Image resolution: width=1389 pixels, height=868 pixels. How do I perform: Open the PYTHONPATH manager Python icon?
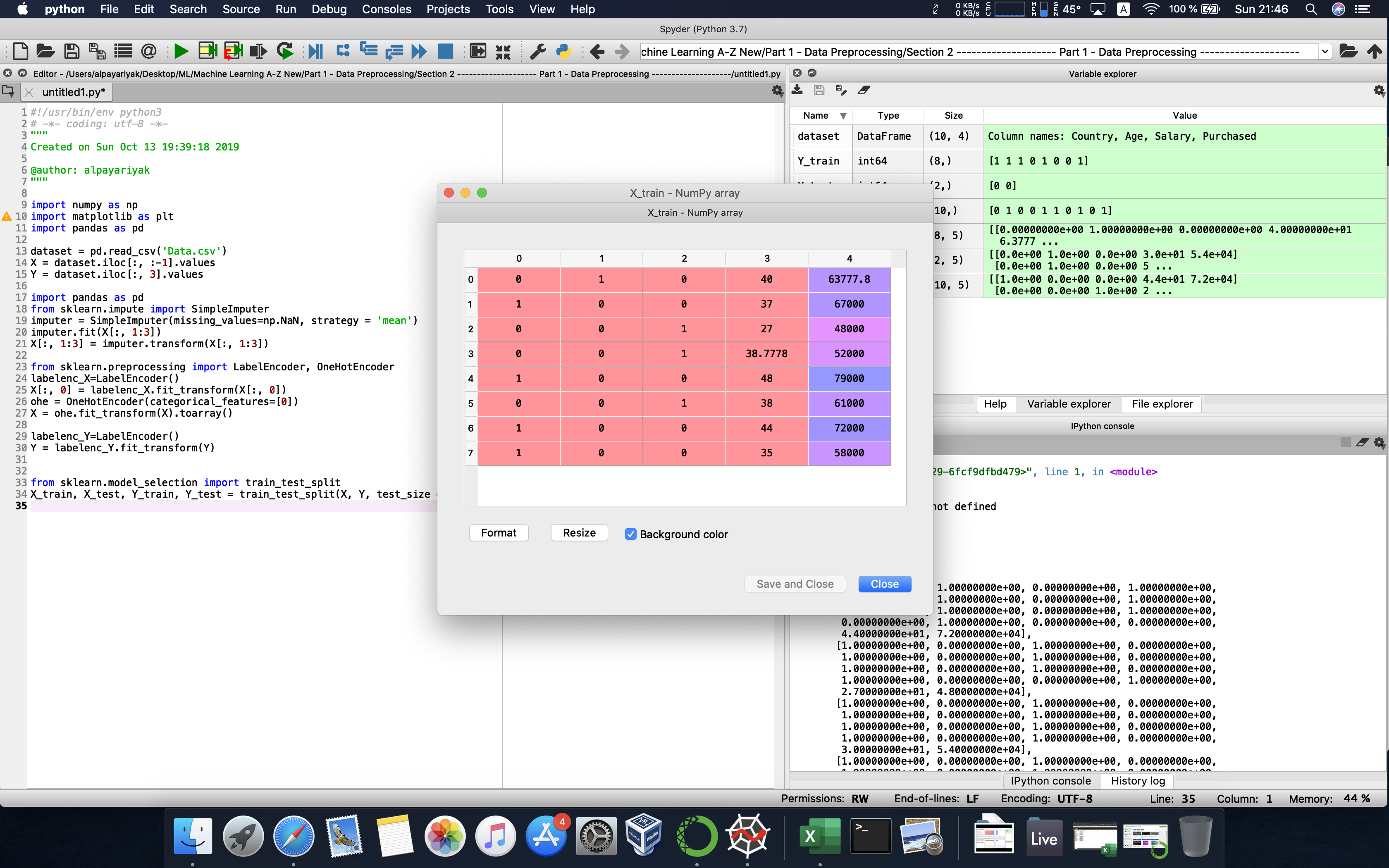(x=563, y=52)
